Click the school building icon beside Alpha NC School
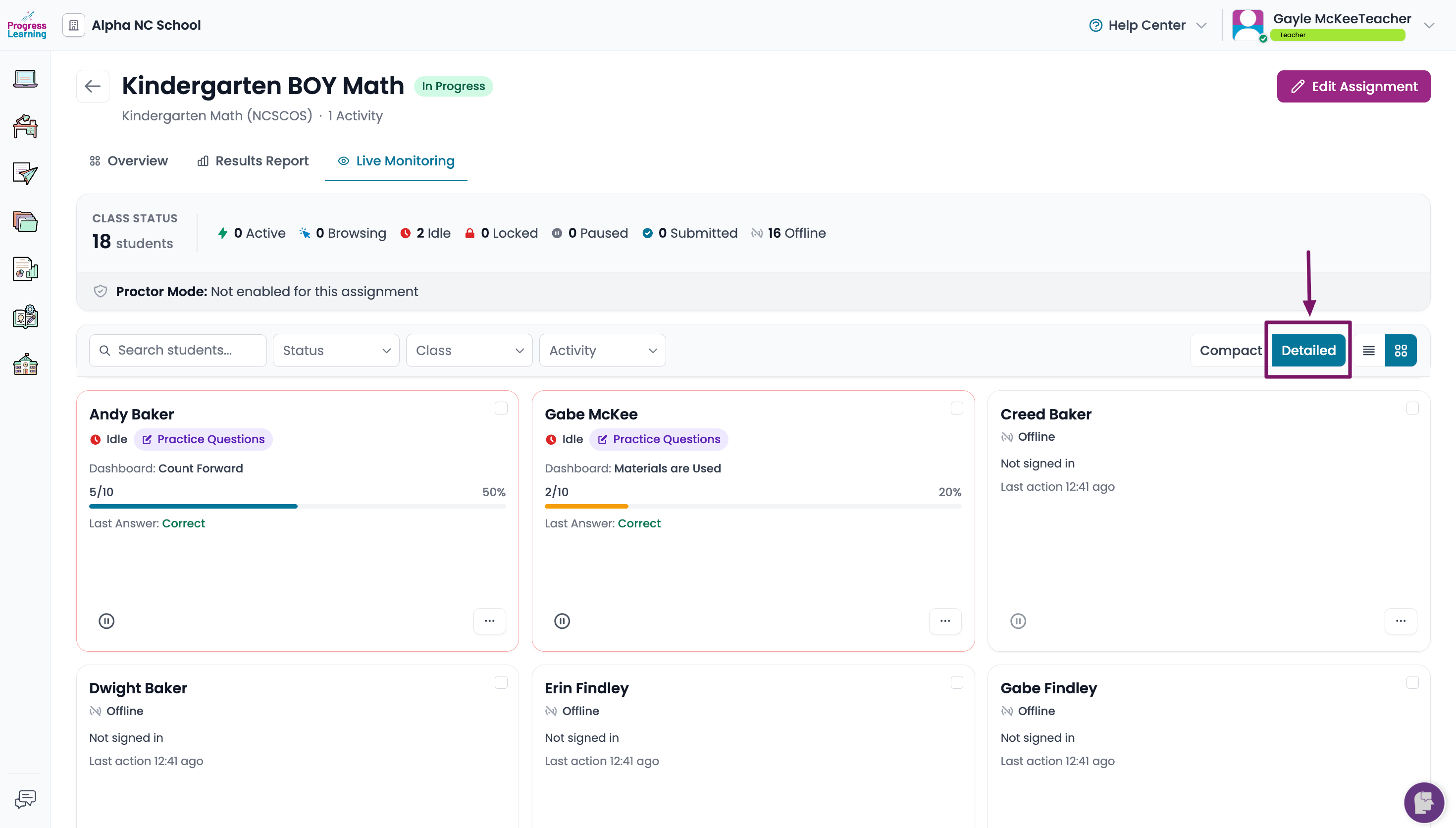 coord(73,25)
